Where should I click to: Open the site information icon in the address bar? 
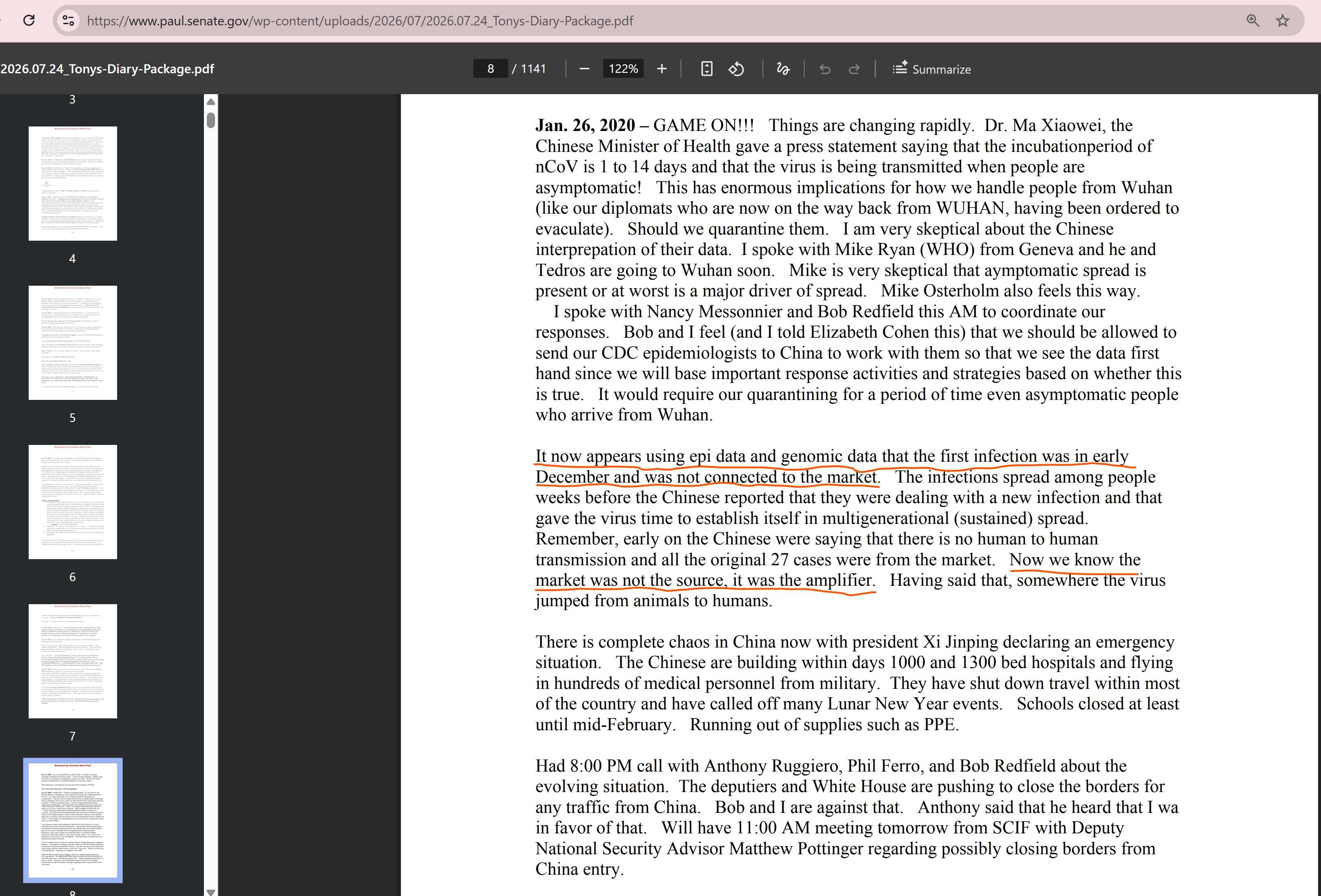coord(68,20)
